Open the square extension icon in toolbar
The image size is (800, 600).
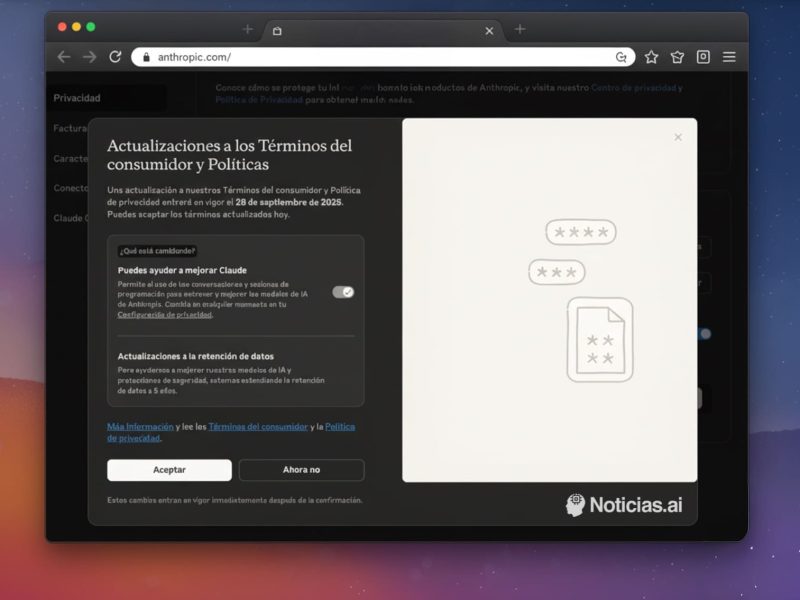[x=703, y=57]
